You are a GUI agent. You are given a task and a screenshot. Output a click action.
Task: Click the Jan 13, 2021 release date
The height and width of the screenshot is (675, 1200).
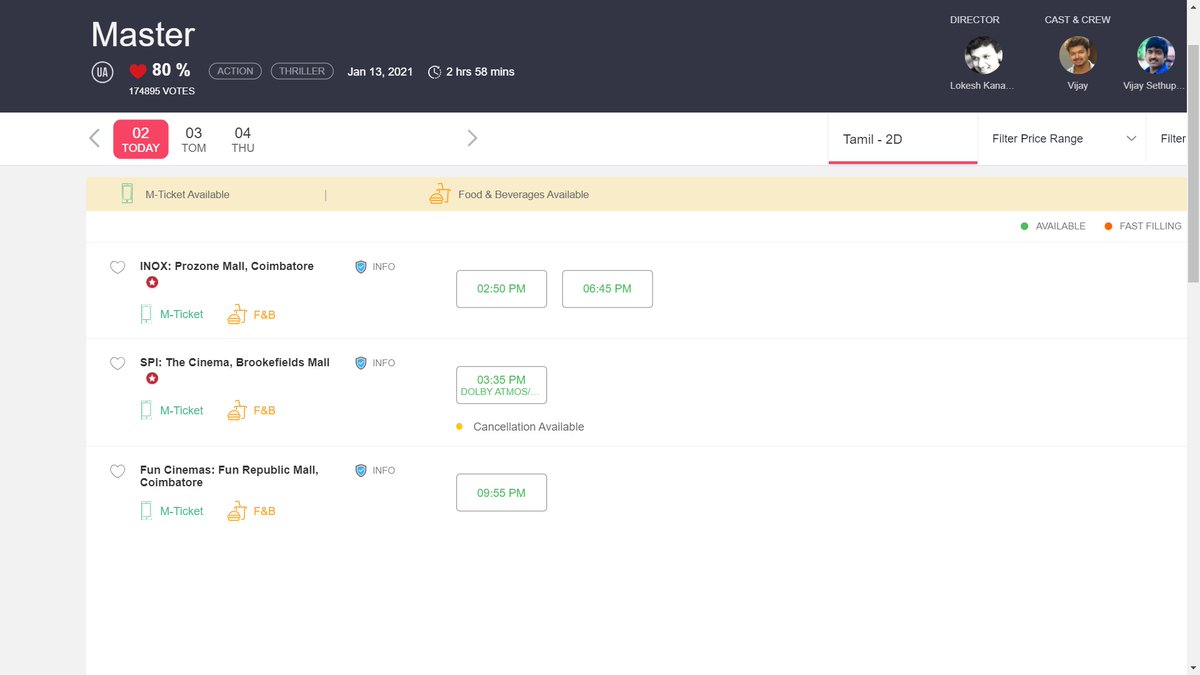point(380,72)
